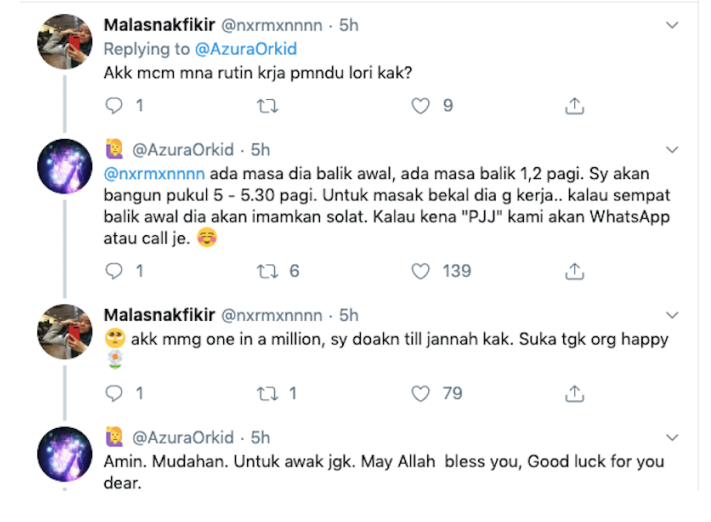Like the tweet with 79 likes

(421, 393)
